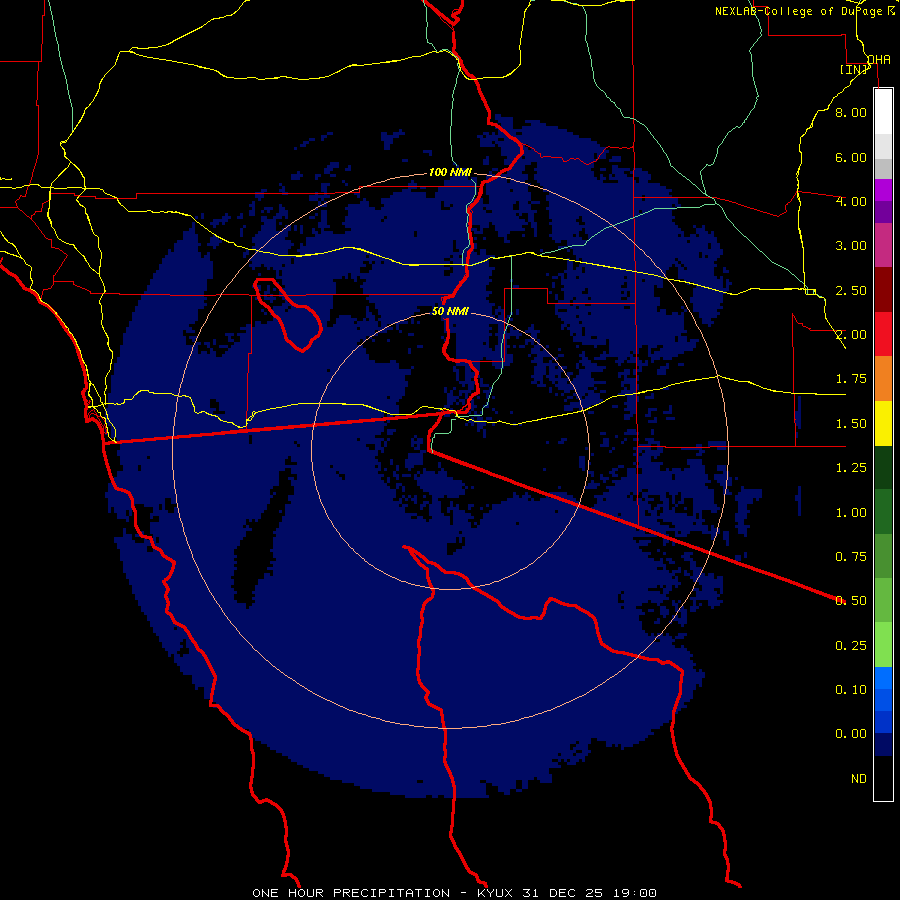The height and width of the screenshot is (900, 900).
Task: Click the 0.75 legend value
Action: (851, 557)
